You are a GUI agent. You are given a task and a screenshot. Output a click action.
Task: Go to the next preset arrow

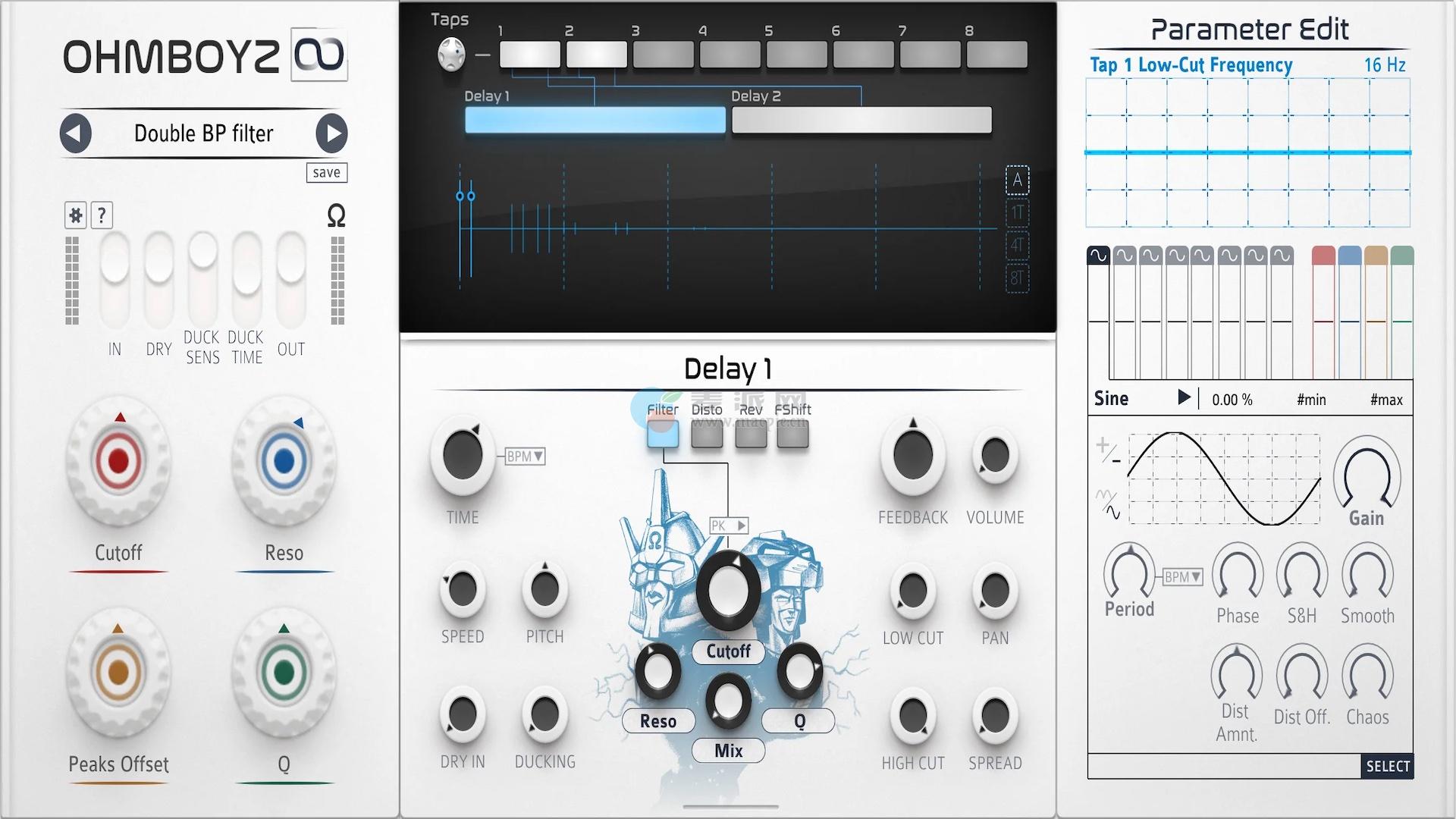pos(331,133)
